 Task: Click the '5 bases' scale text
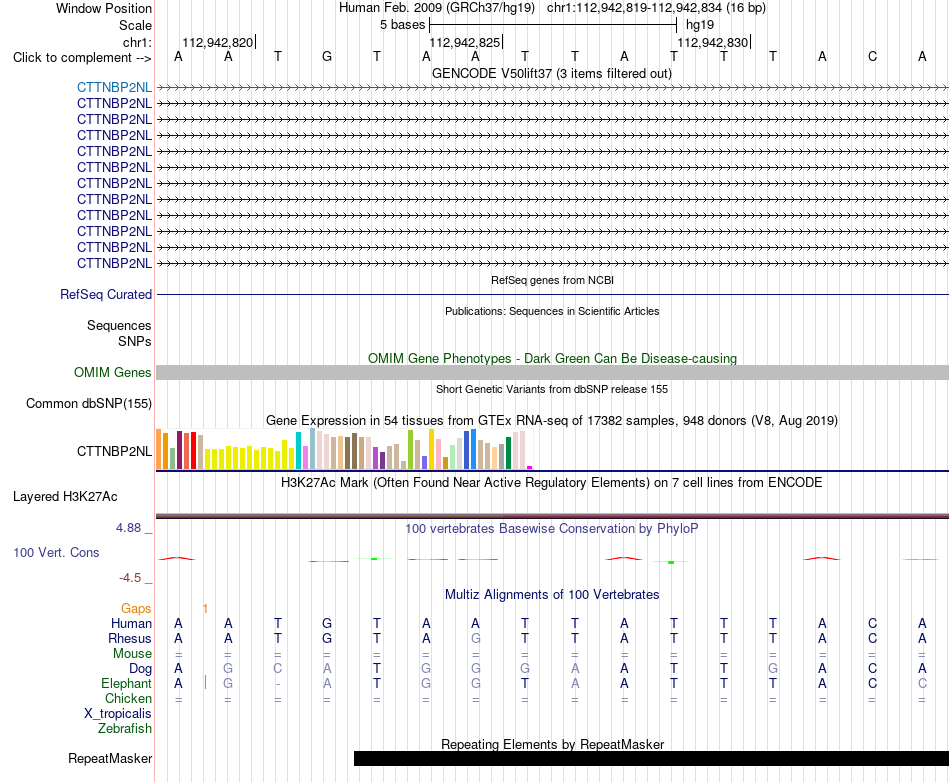[x=402, y=25]
